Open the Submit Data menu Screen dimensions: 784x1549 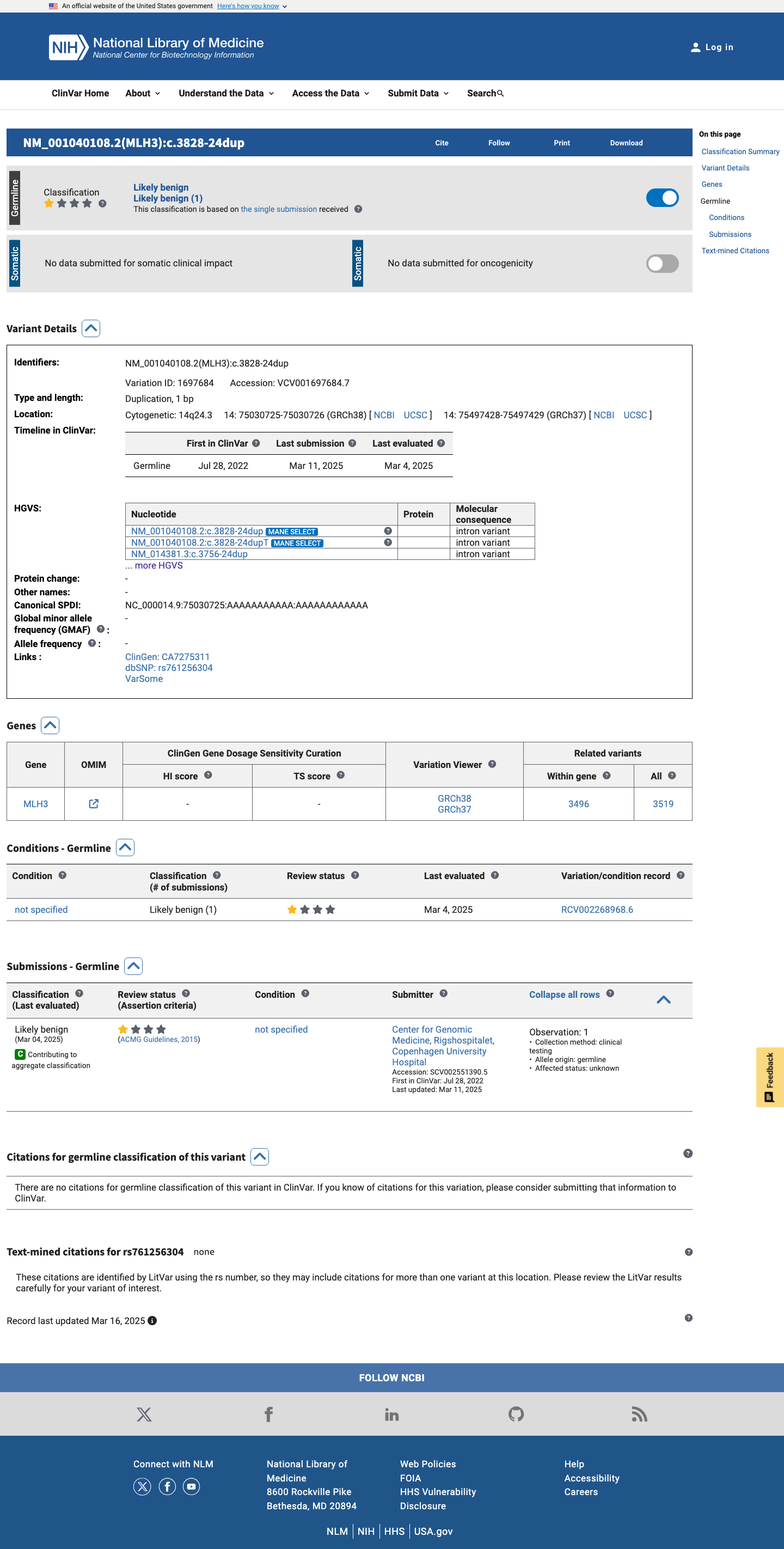click(419, 93)
